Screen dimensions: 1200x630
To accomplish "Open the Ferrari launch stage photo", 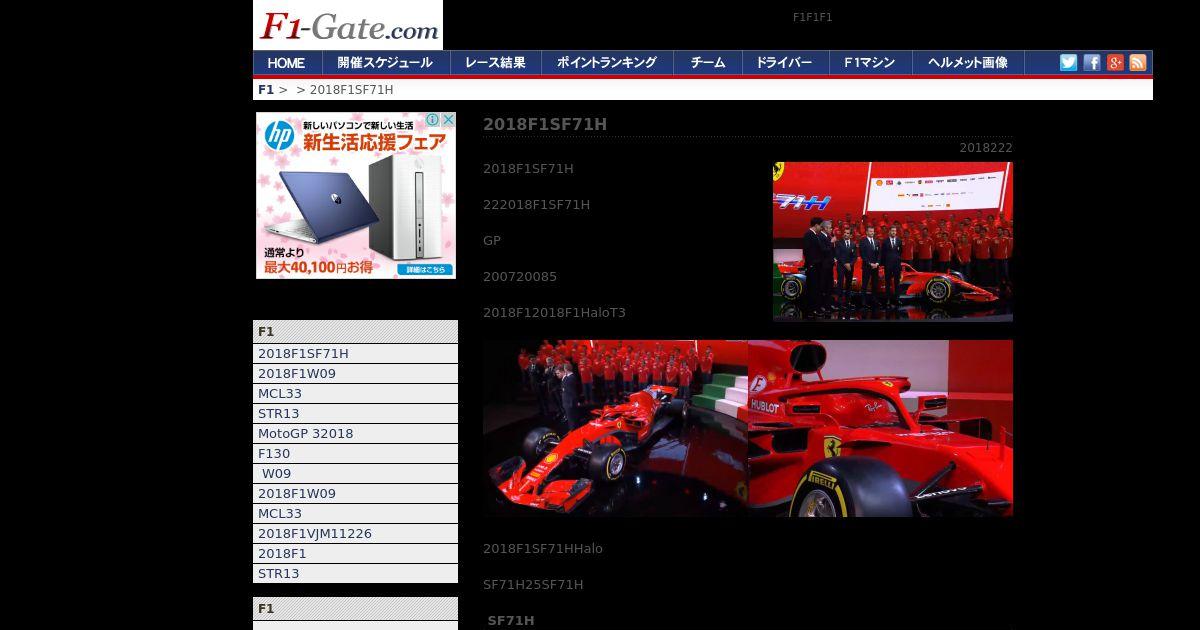I will [893, 241].
